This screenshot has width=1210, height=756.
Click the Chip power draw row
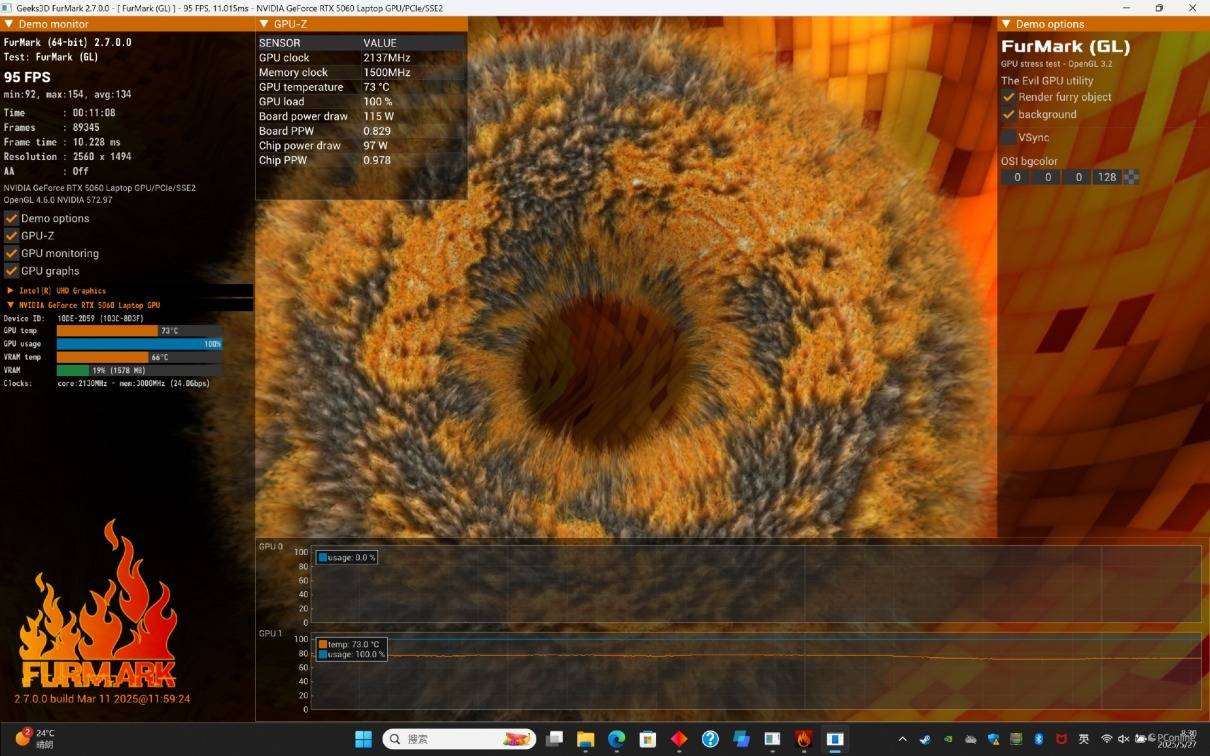pyautogui.click(x=361, y=145)
